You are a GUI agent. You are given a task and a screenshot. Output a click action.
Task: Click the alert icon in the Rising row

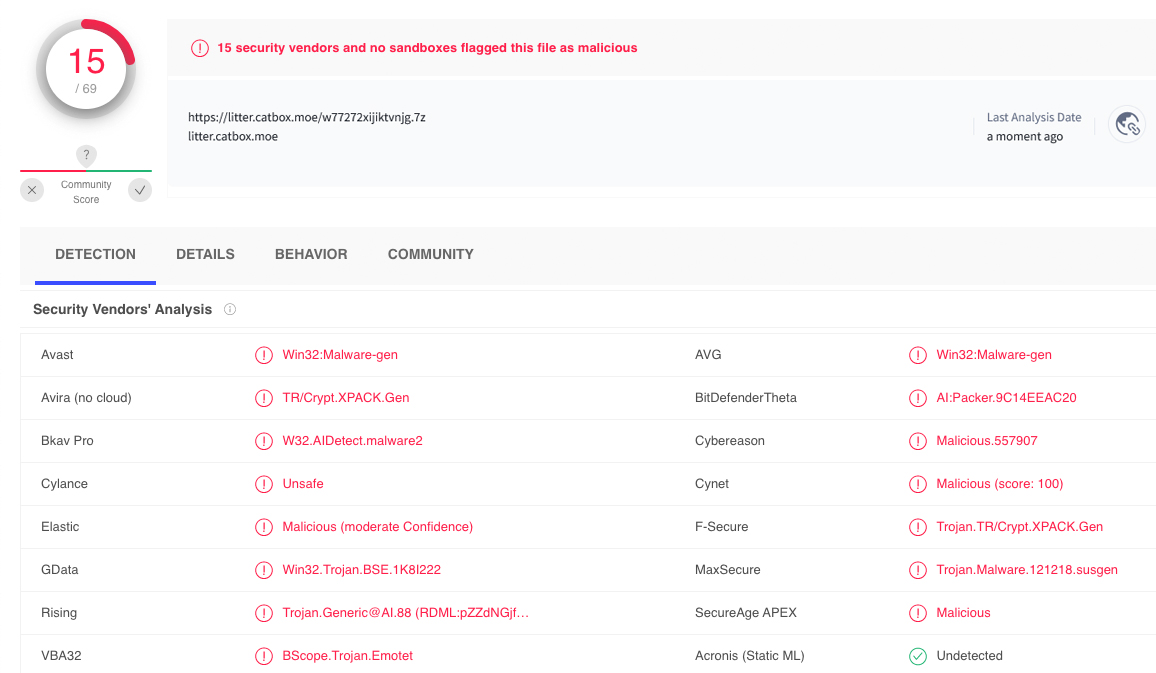264,613
